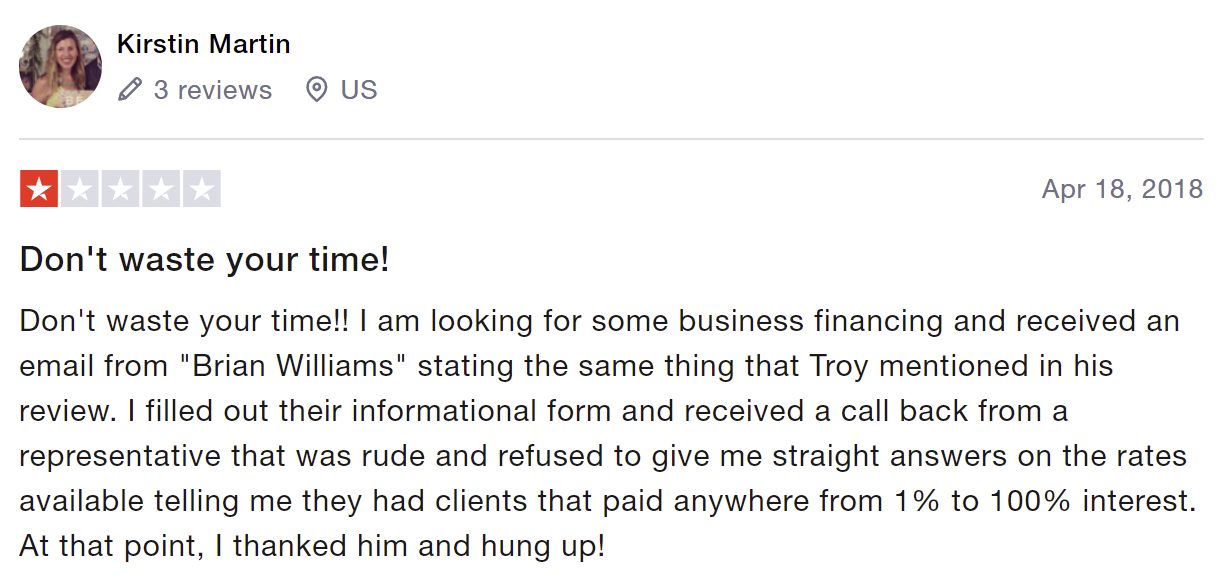This screenshot has width=1231, height=584.
Task: Click the fourth gray rating star
Action: (160, 189)
